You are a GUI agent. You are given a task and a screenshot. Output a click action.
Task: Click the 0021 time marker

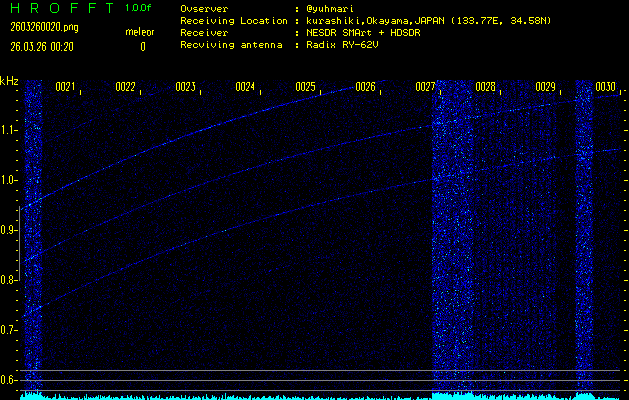65,88
